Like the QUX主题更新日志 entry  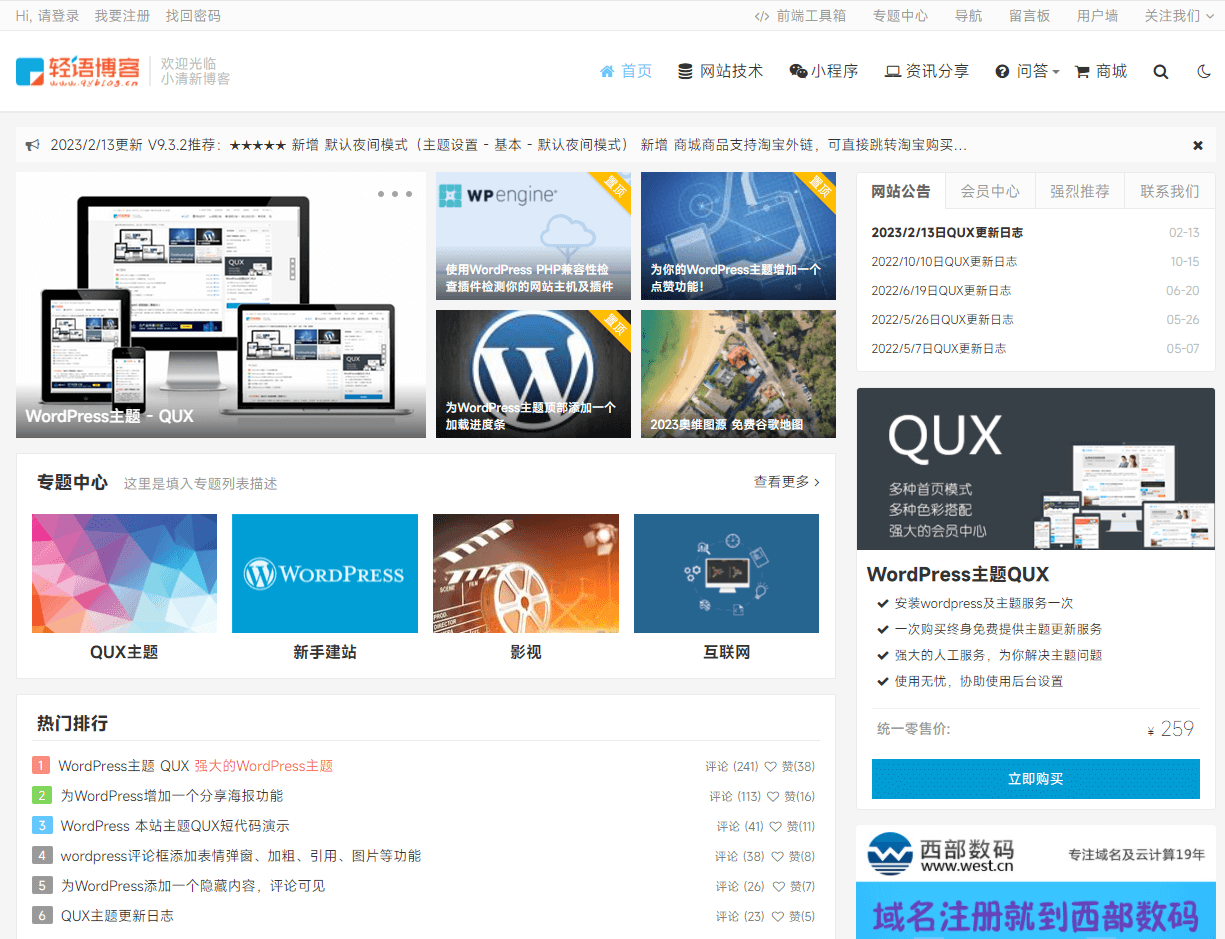coord(779,915)
